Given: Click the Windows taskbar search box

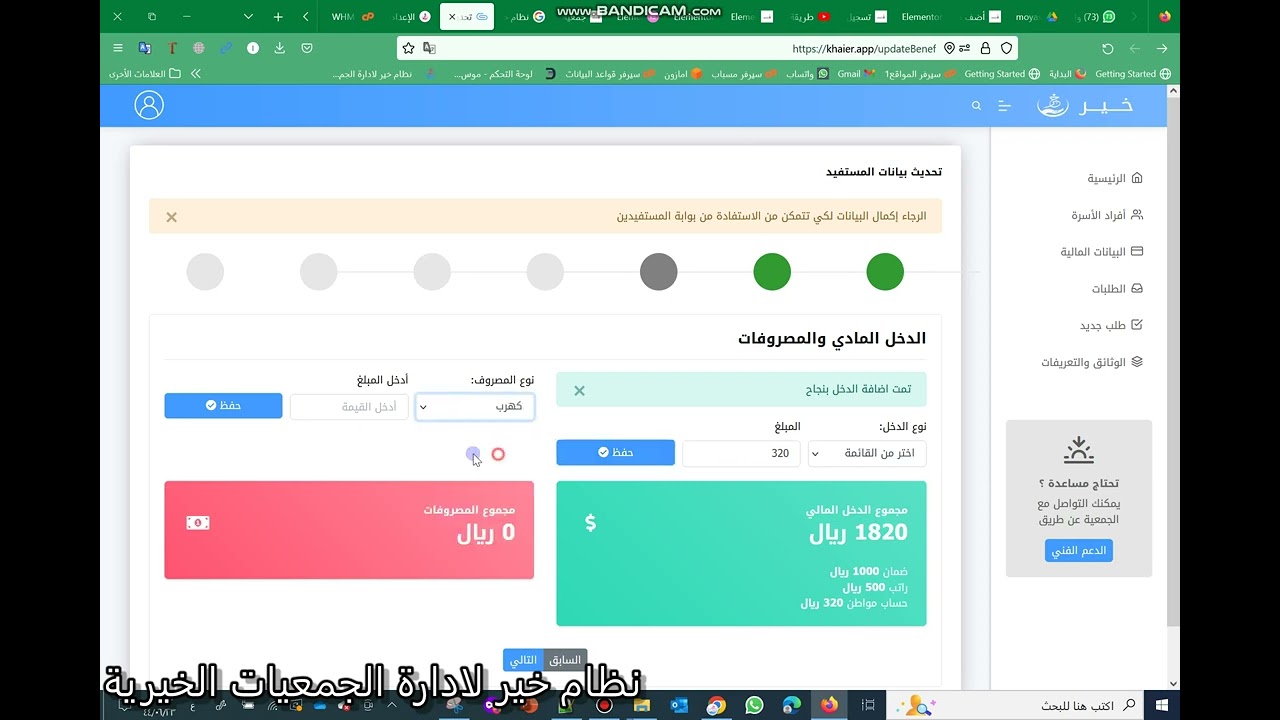Looking at the screenshot, I should click(1014, 705).
